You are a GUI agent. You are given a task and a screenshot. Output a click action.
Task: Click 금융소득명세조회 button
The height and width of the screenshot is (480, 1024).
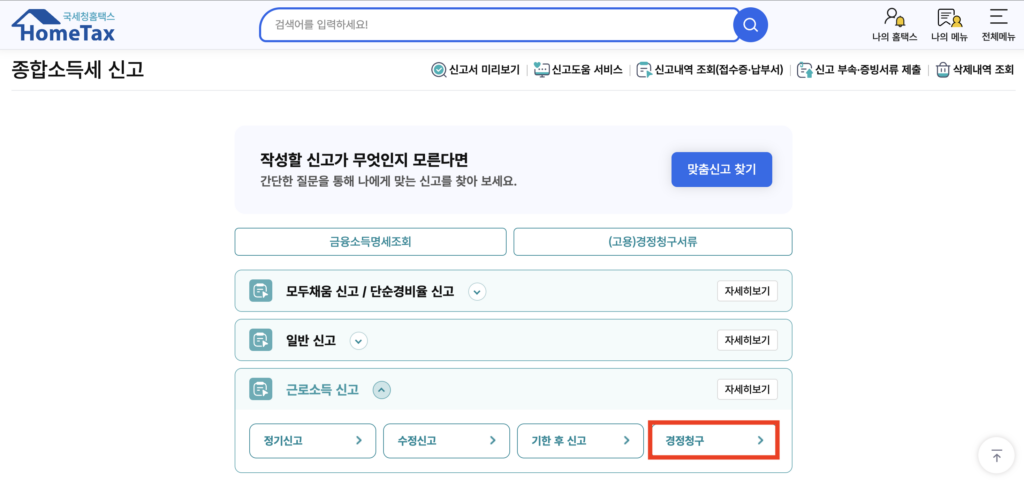click(370, 242)
